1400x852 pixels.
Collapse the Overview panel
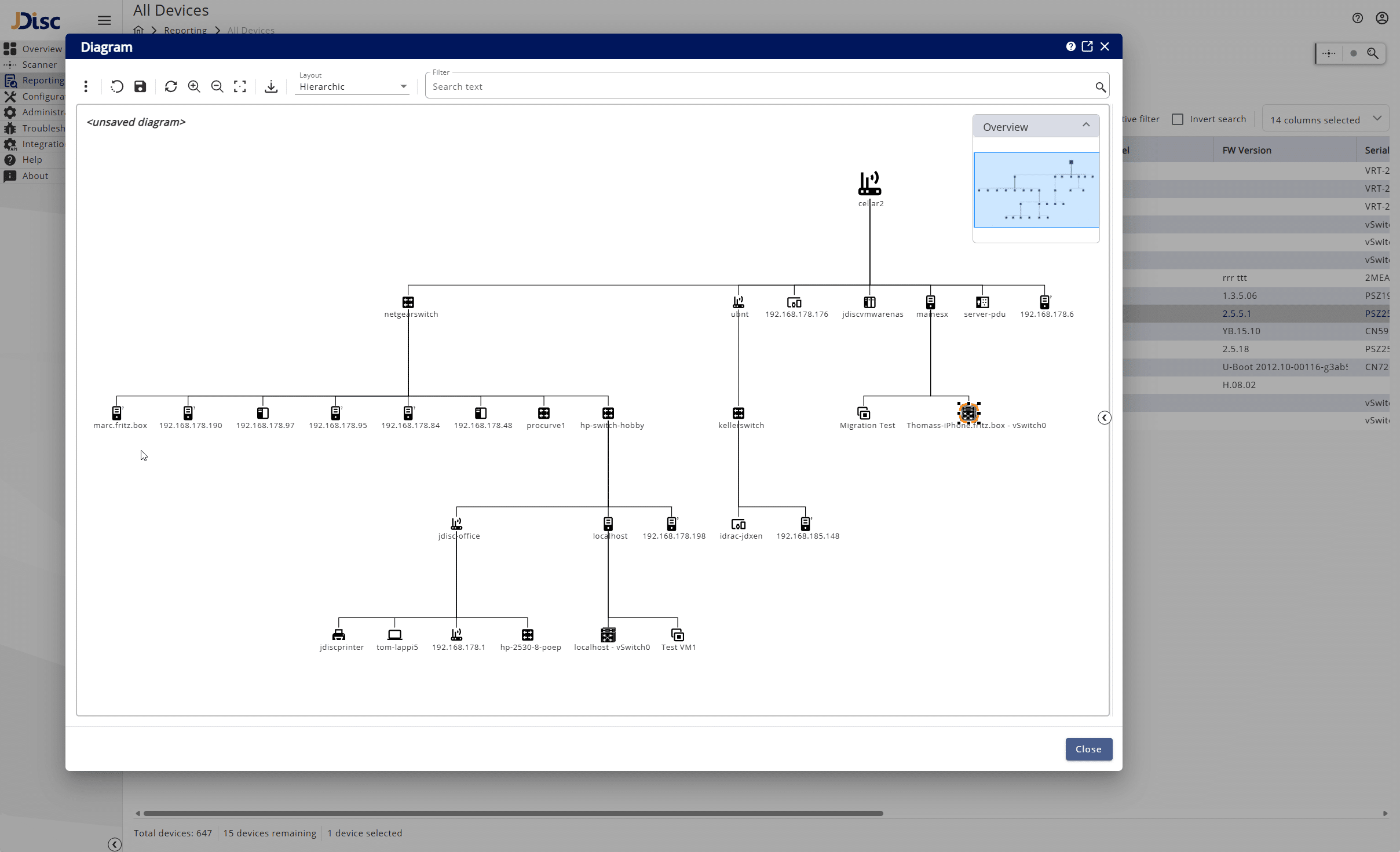(x=1086, y=125)
